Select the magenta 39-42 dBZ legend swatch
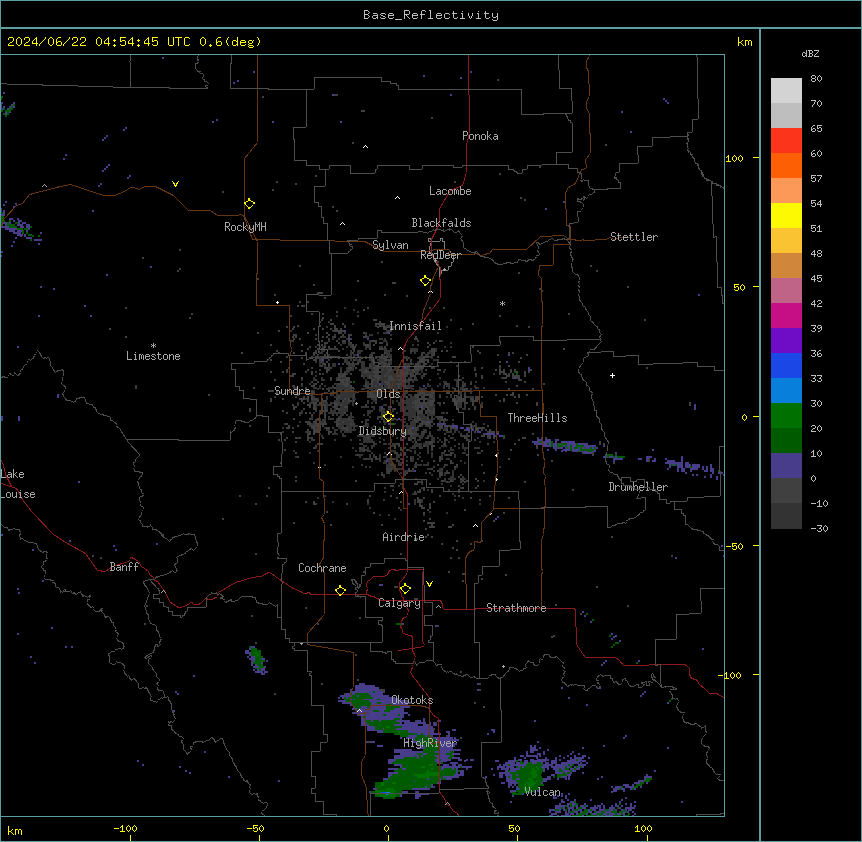Viewport: 862px width, 842px height. pyautogui.click(x=786, y=315)
